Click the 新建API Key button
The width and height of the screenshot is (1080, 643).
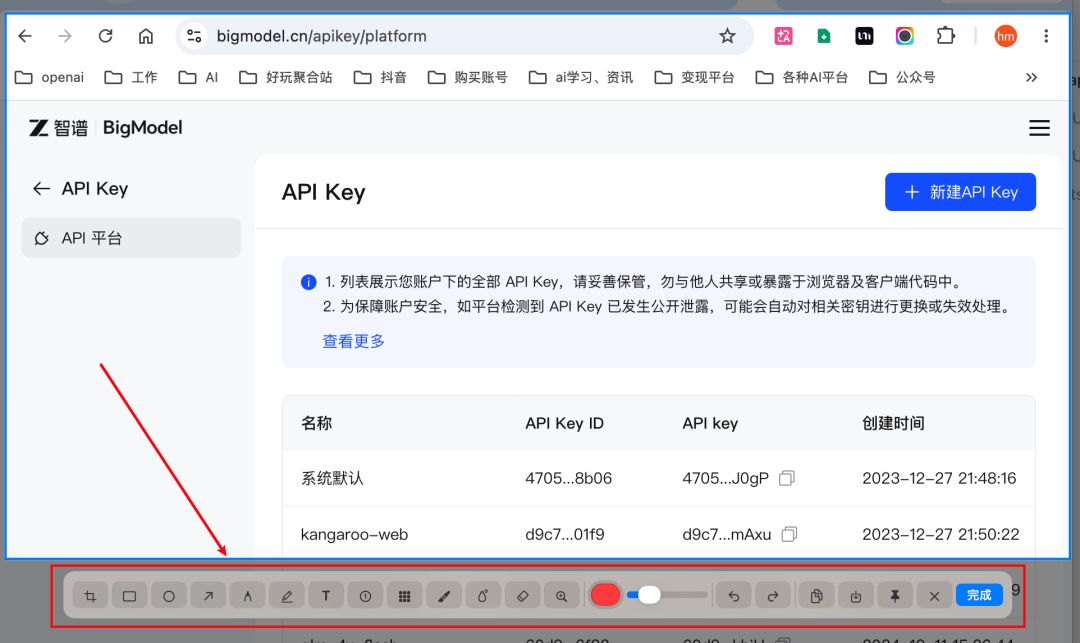[x=960, y=192]
